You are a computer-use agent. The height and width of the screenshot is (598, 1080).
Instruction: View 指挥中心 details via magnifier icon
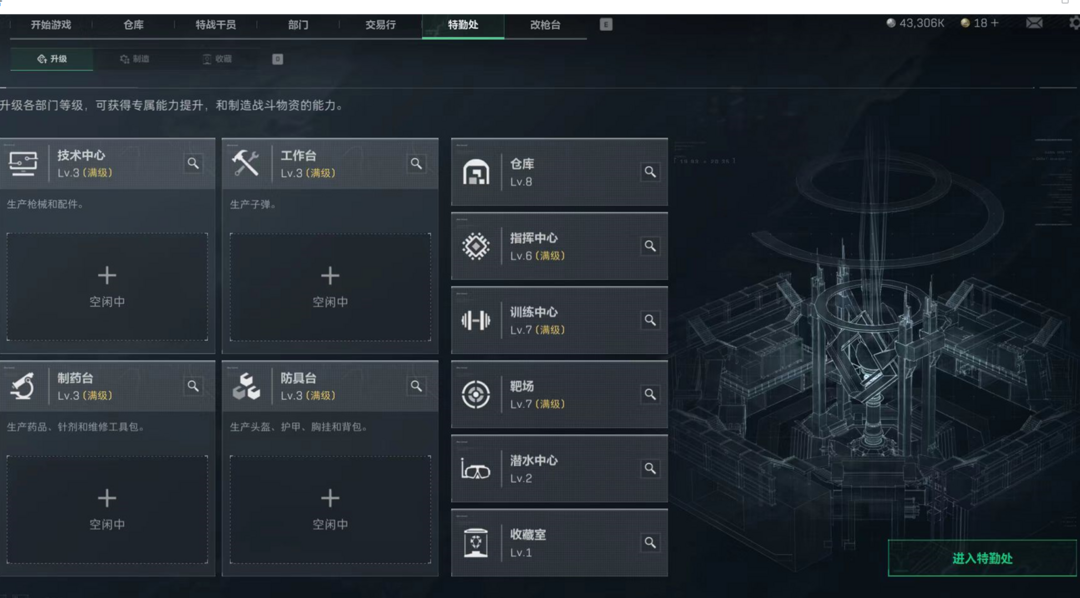click(x=650, y=246)
